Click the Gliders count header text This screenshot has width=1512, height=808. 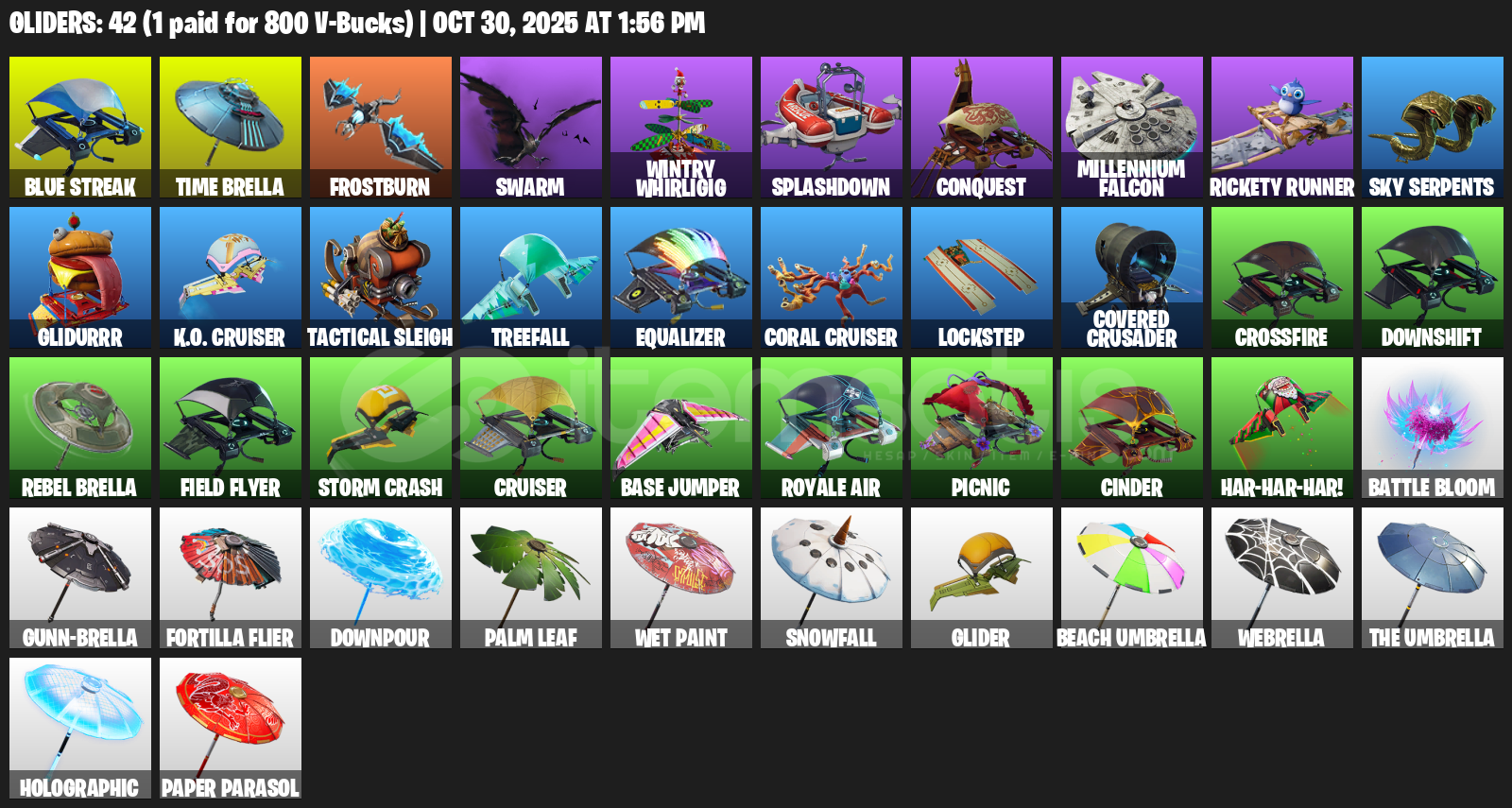[357, 23]
